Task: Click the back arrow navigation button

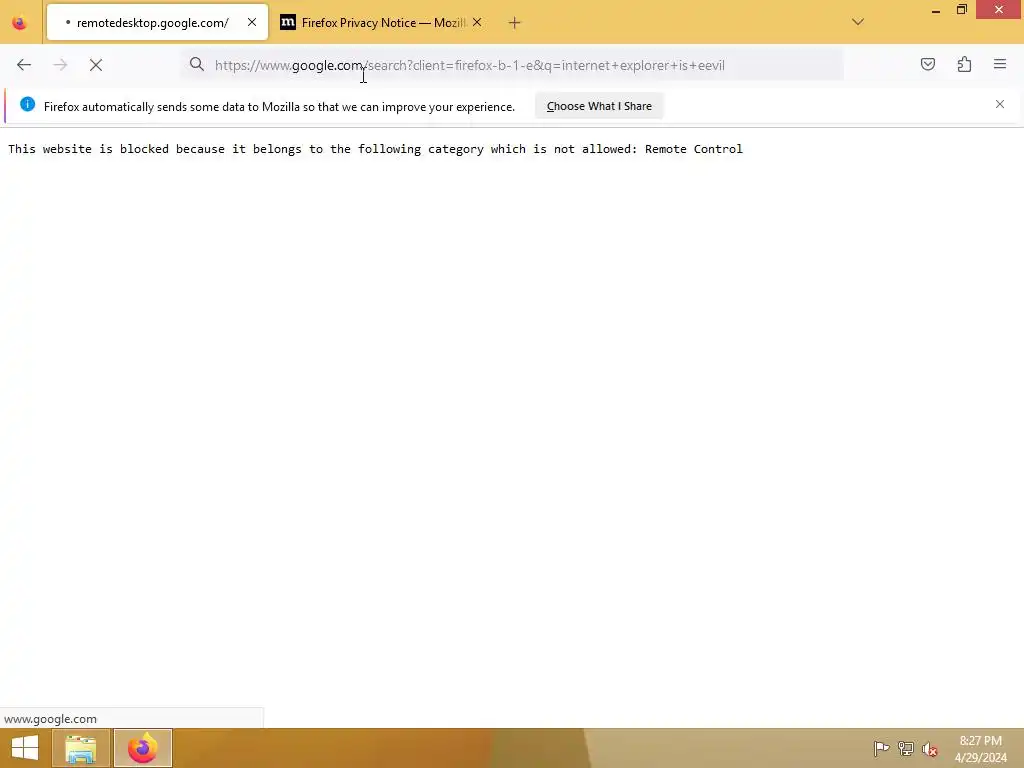Action: (24, 65)
